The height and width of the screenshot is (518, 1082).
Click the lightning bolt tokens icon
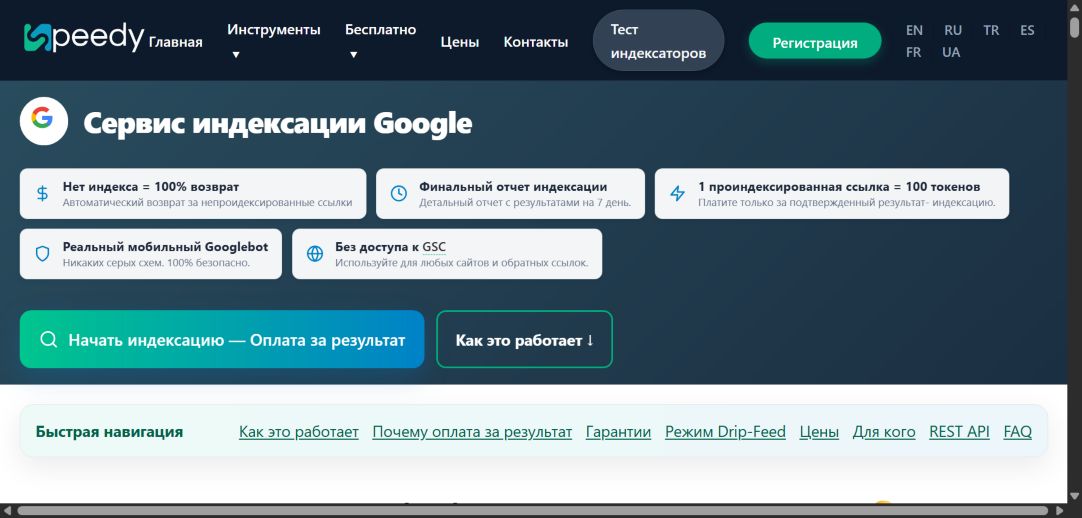[677, 194]
